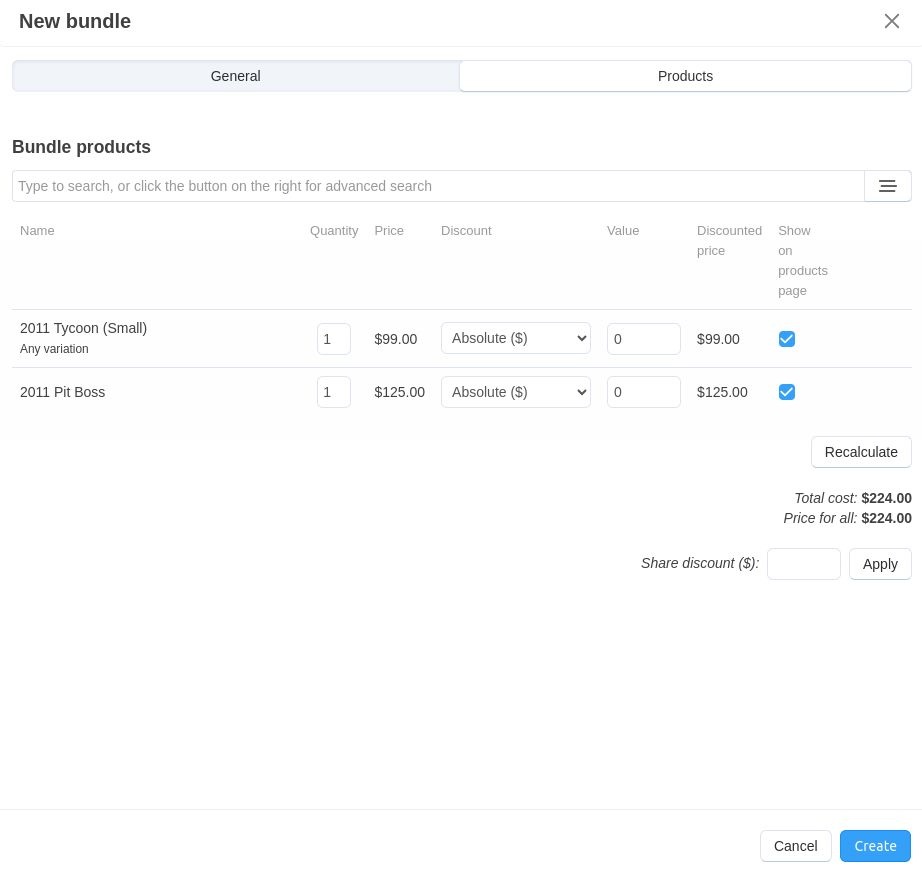Edit quantity field for 2011 Pit Boss
The image size is (922, 878).
click(x=333, y=392)
